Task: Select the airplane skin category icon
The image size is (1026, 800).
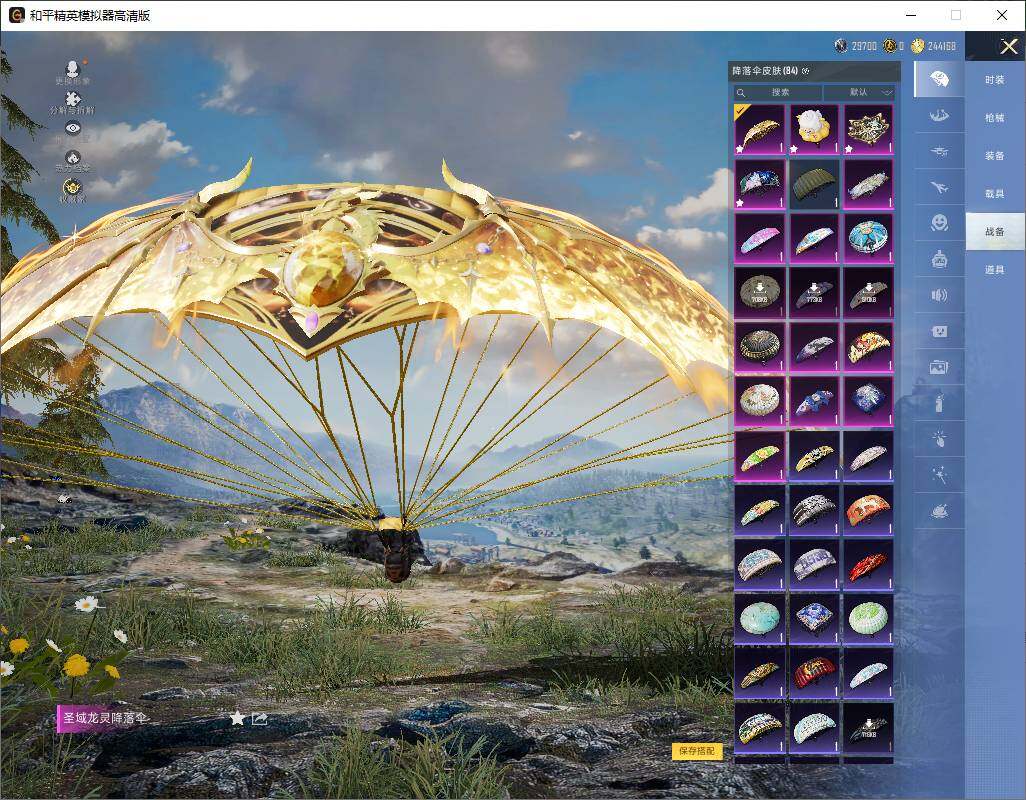Action: coord(939,188)
